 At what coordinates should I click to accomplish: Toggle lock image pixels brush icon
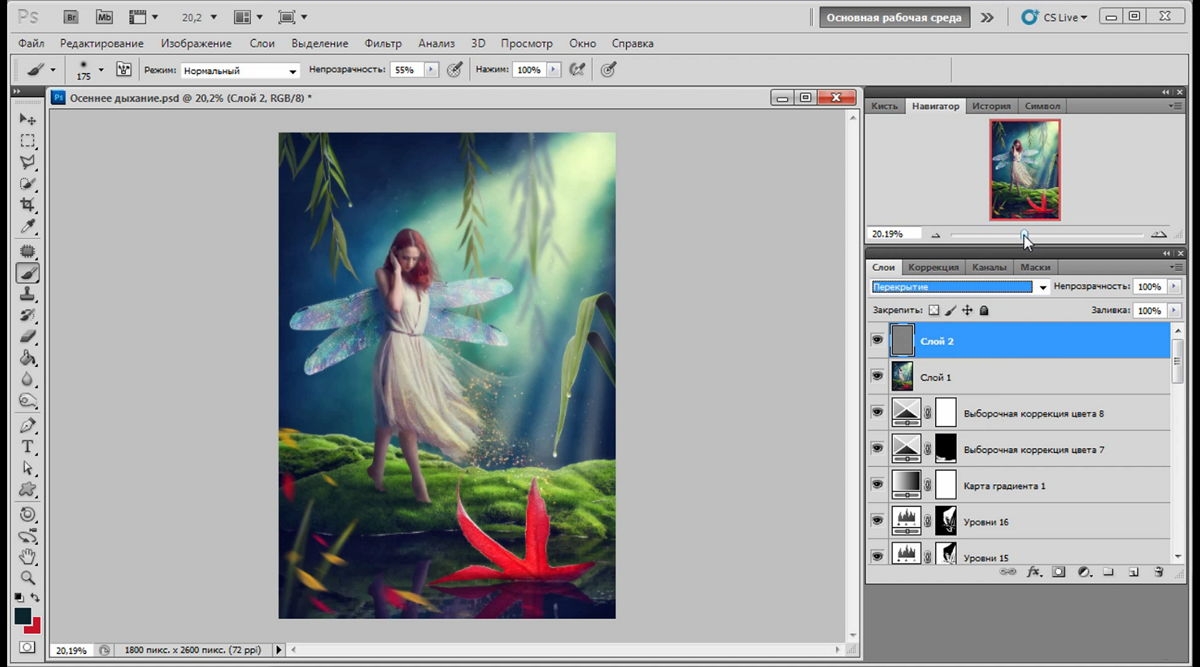tap(951, 311)
